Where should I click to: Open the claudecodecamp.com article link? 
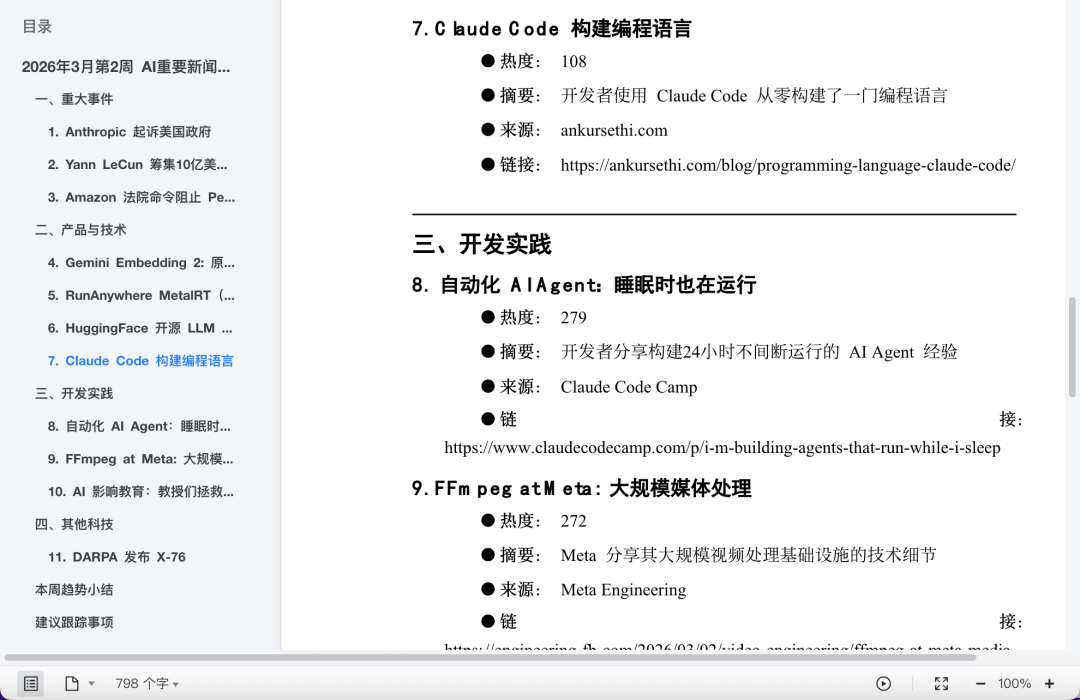pyautogui.click(x=722, y=448)
